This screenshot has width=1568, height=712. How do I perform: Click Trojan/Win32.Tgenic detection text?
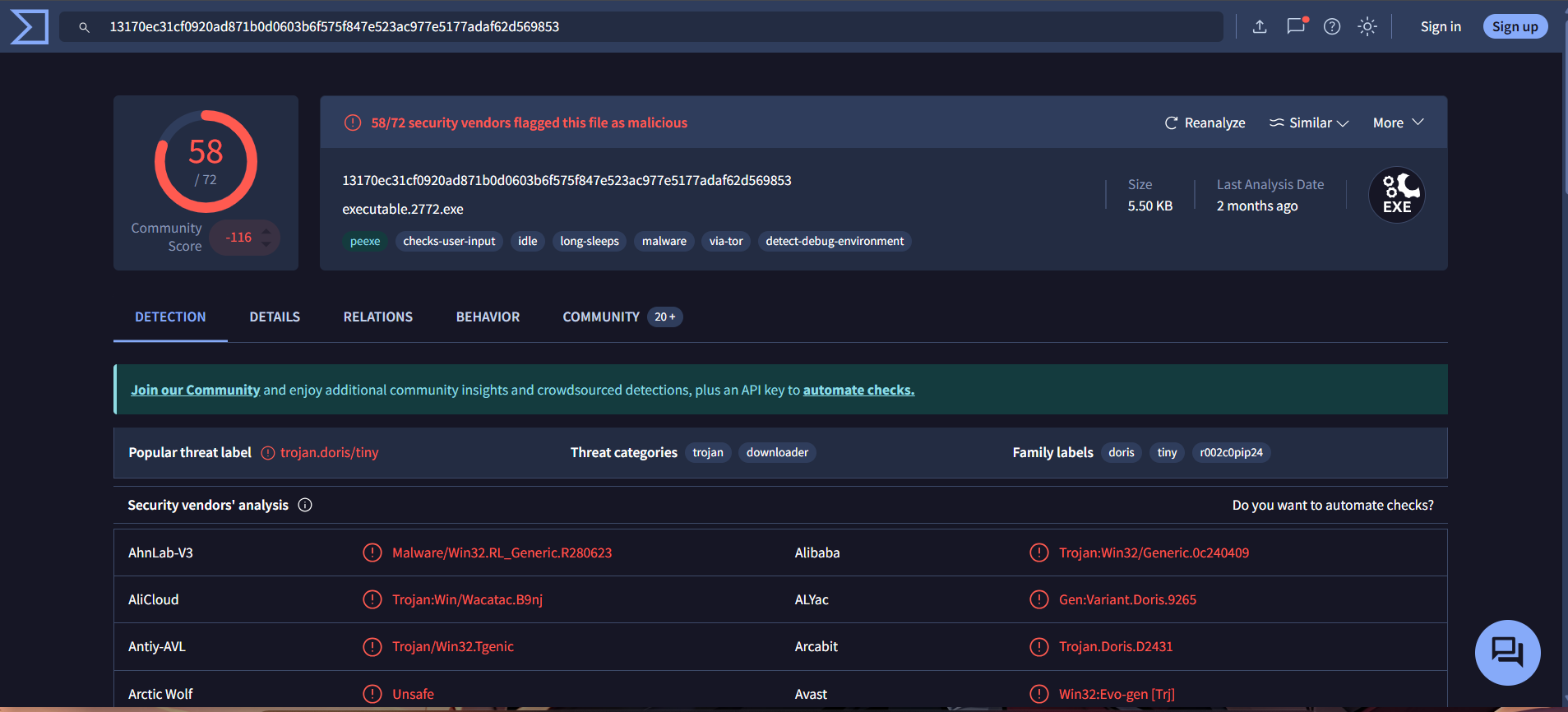[x=453, y=646]
